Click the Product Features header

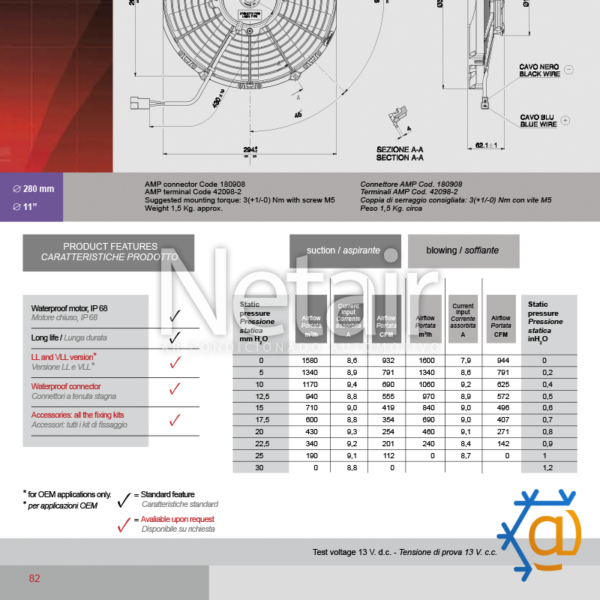point(109,252)
